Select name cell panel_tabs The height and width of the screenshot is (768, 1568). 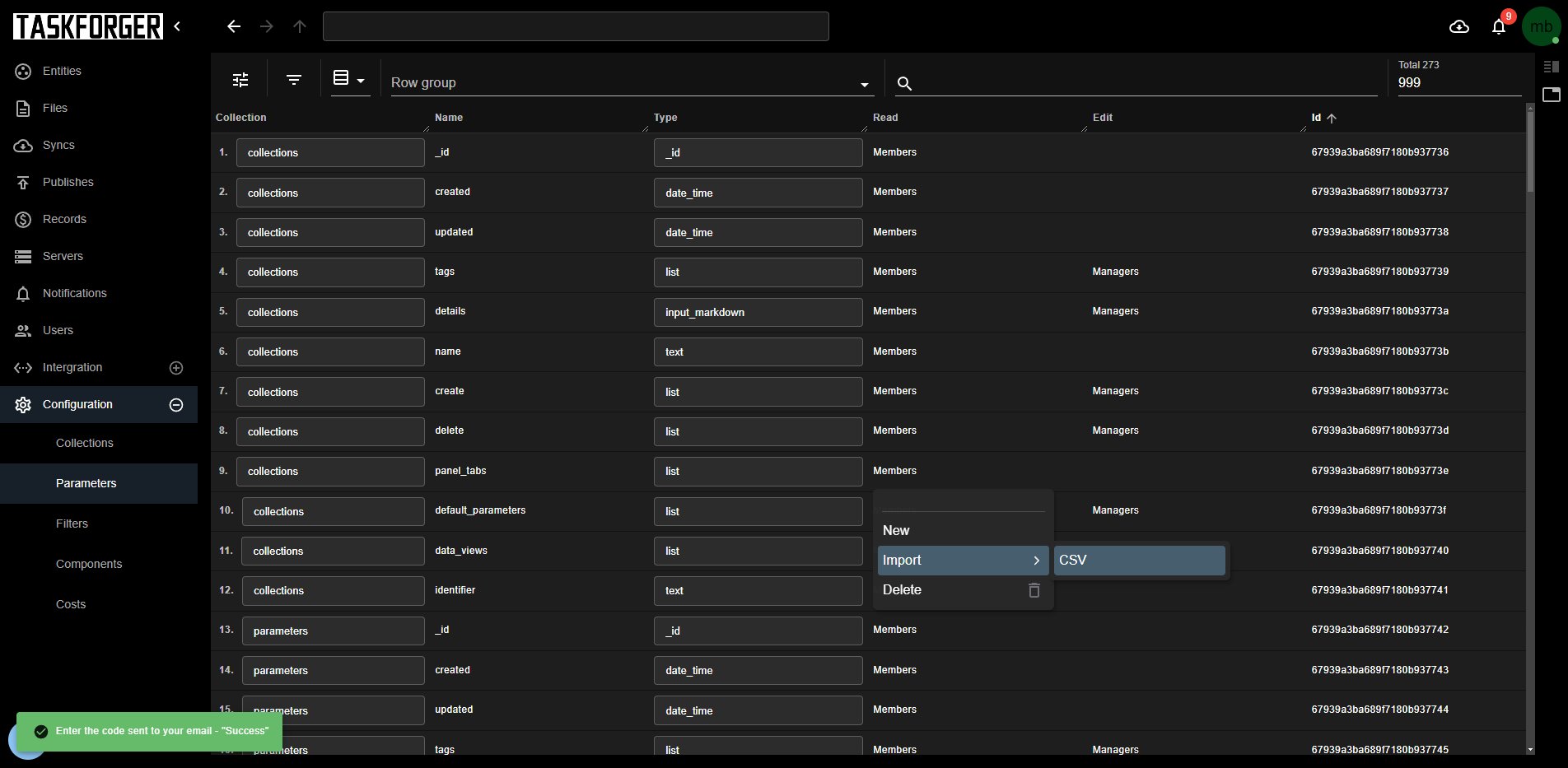pos(460,471)
